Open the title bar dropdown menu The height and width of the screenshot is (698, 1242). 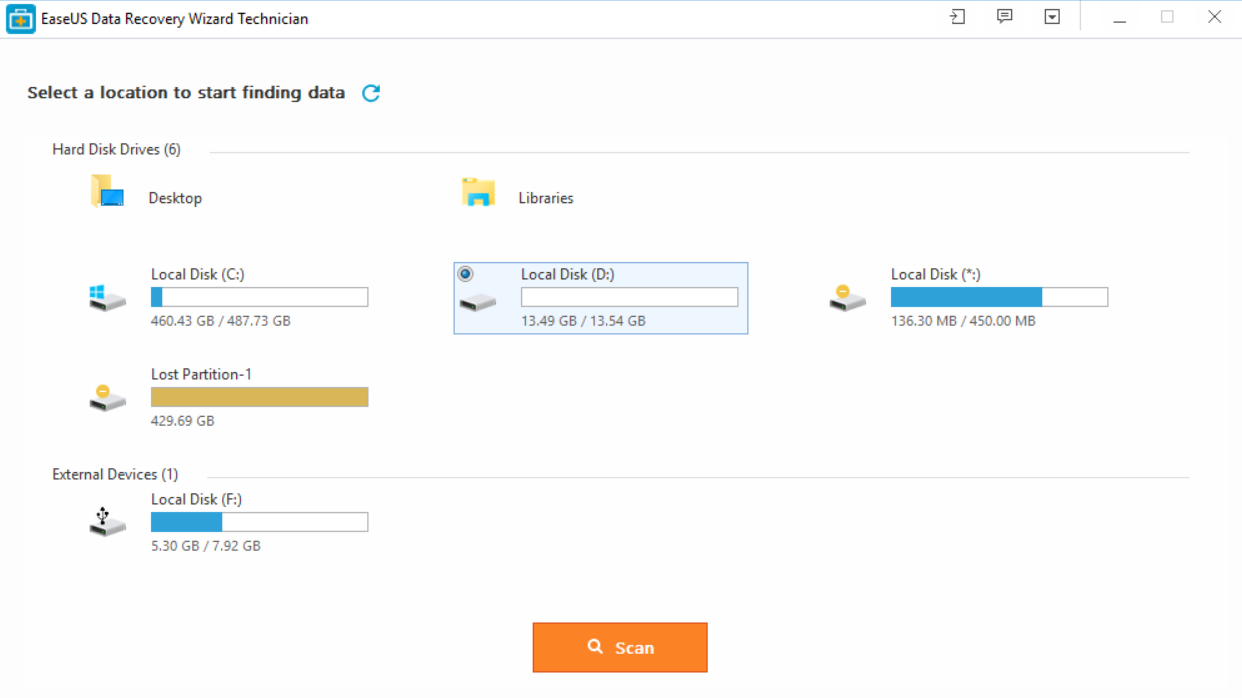tap(1052, 17)
